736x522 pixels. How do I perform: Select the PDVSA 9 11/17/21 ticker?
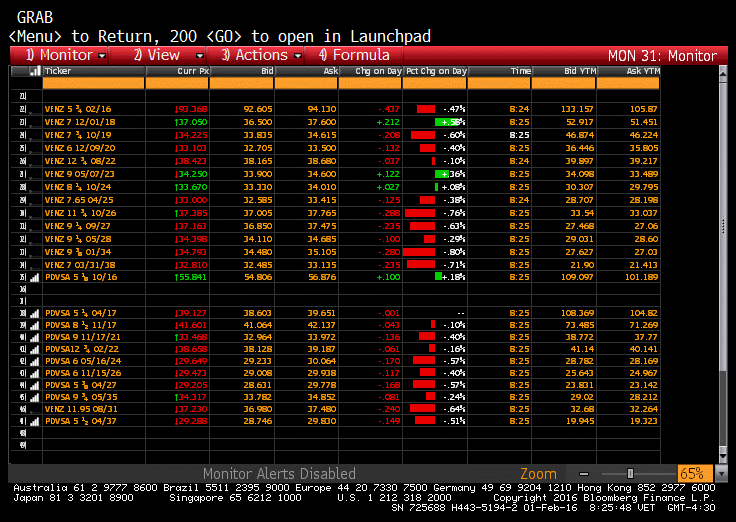coord(83,337)
